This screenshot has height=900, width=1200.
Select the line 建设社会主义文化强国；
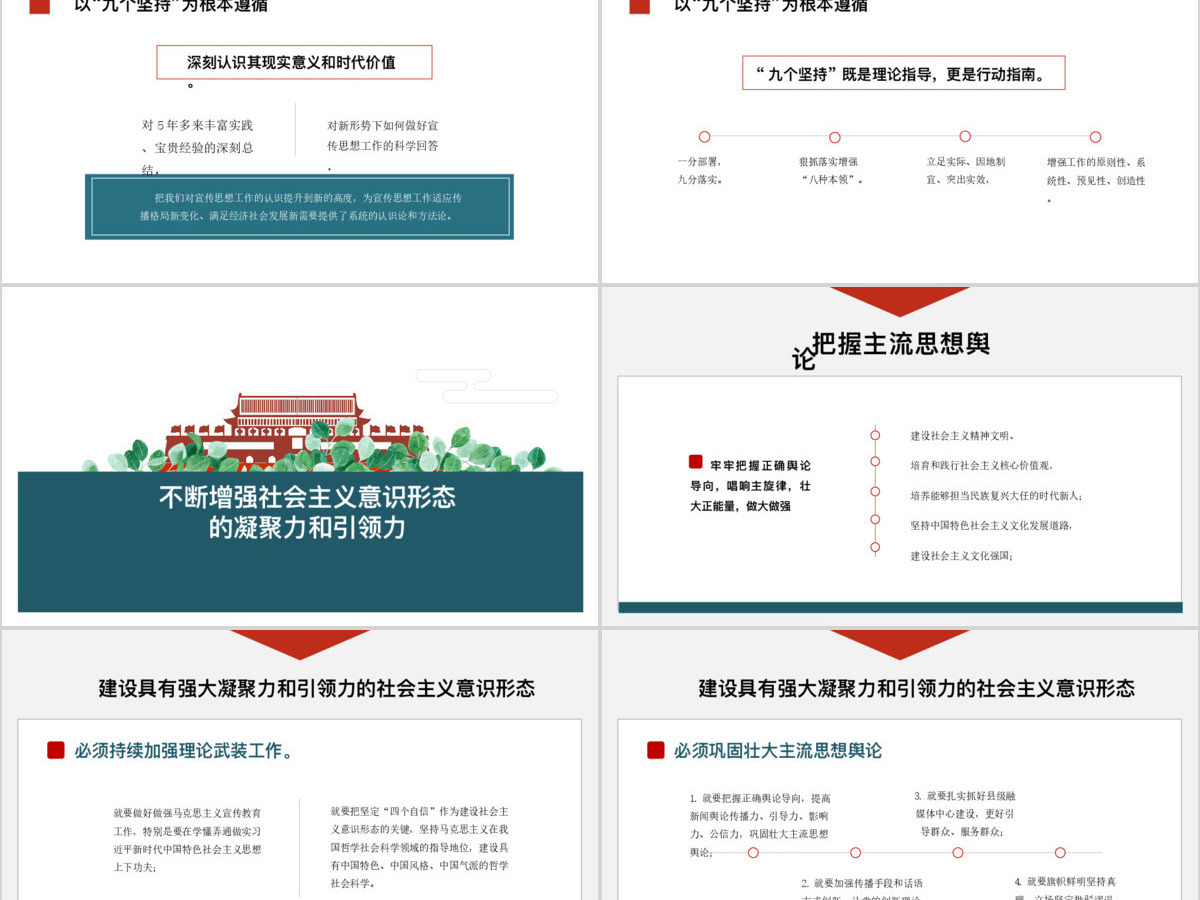click(x=961, y=556)
